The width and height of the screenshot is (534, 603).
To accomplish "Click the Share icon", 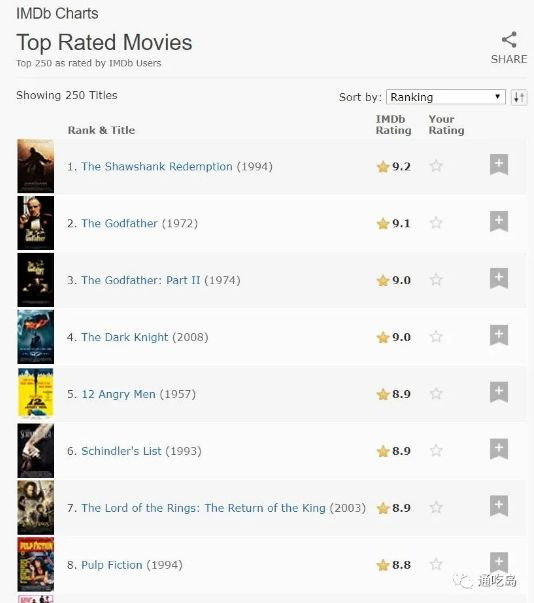I will pyautogui.click(x=509, y=40).
